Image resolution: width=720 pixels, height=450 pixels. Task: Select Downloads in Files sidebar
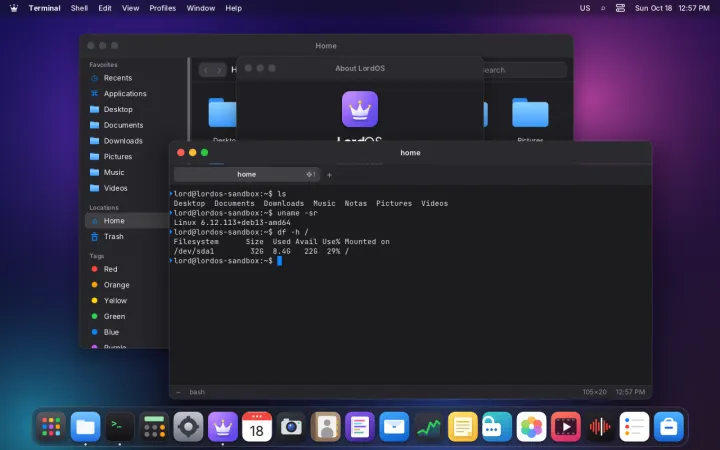point(127,141)
